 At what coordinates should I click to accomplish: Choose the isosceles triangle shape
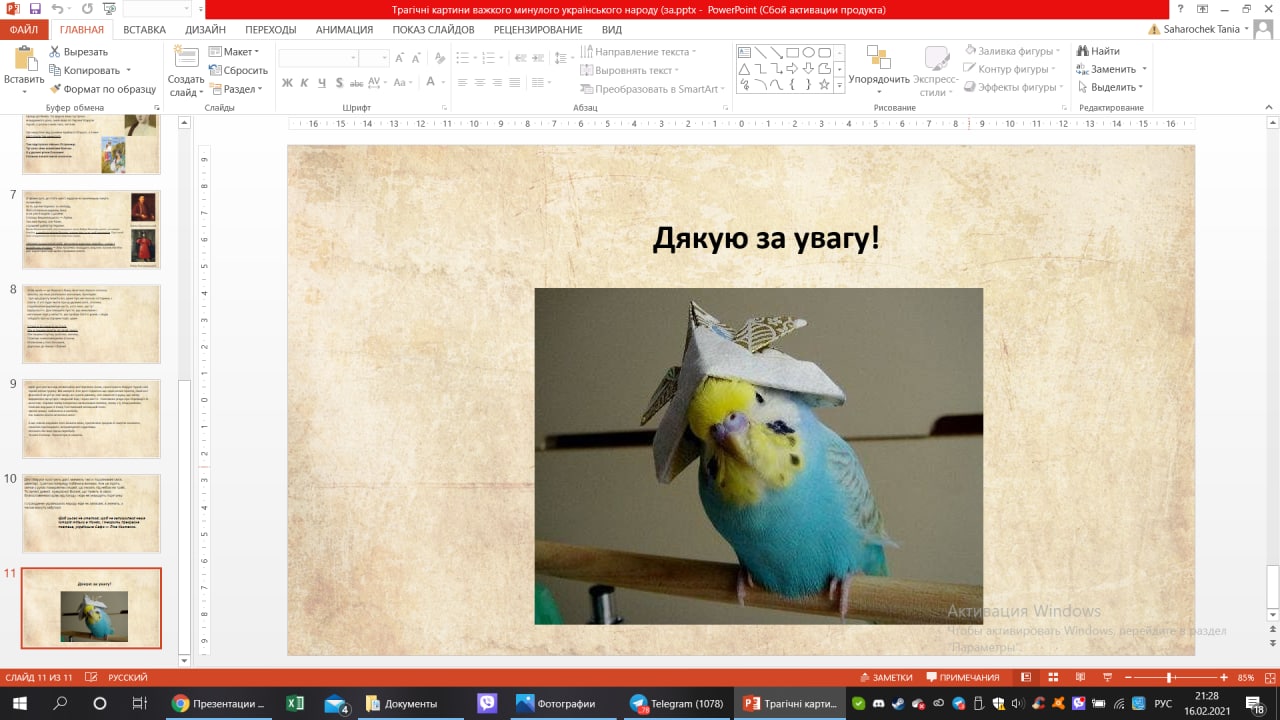744,69
